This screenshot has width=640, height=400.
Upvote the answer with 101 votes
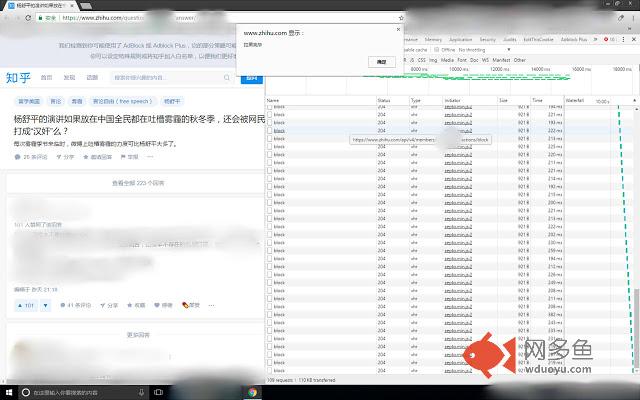(26, 305)
